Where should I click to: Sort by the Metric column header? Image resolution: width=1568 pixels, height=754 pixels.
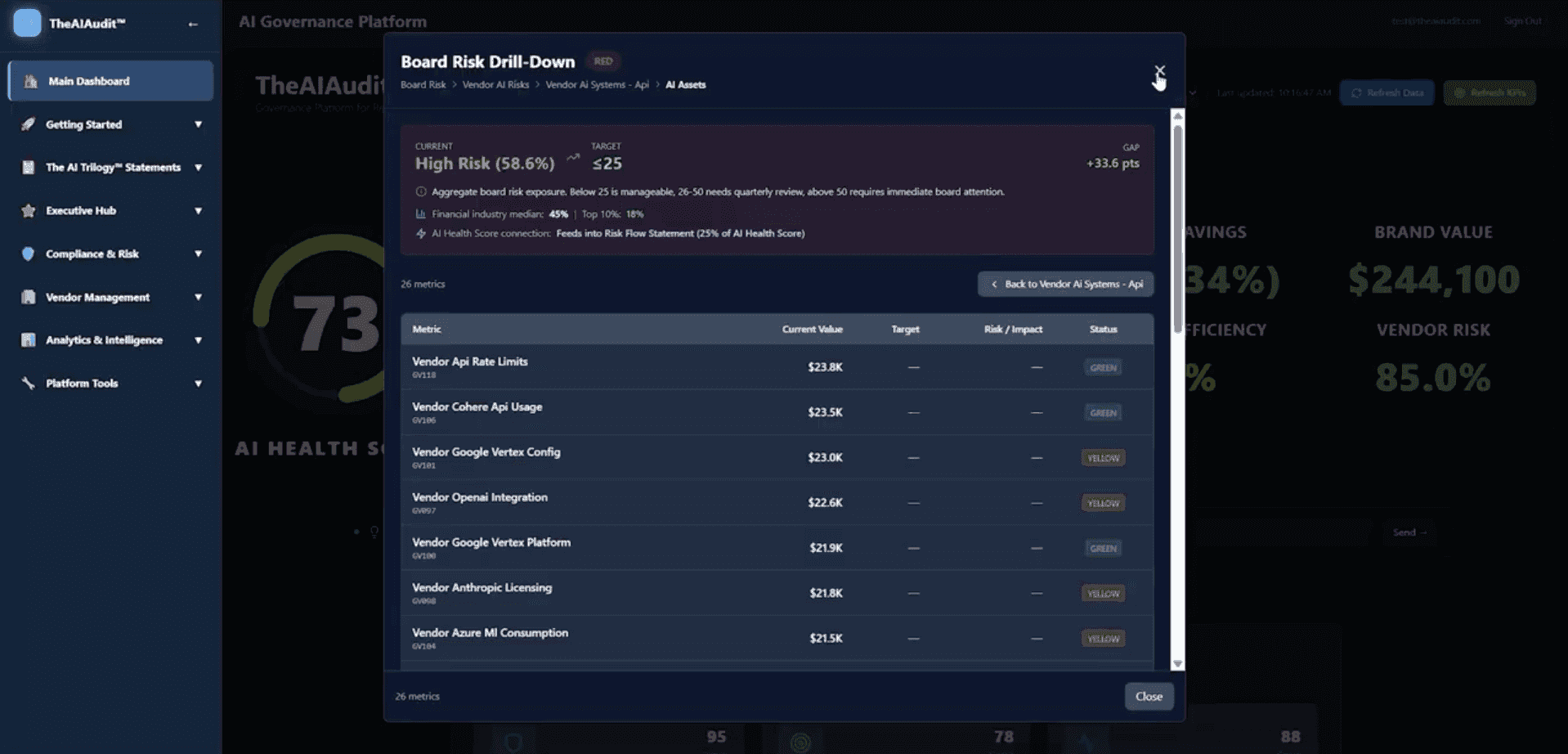click(x=427, y=329)
